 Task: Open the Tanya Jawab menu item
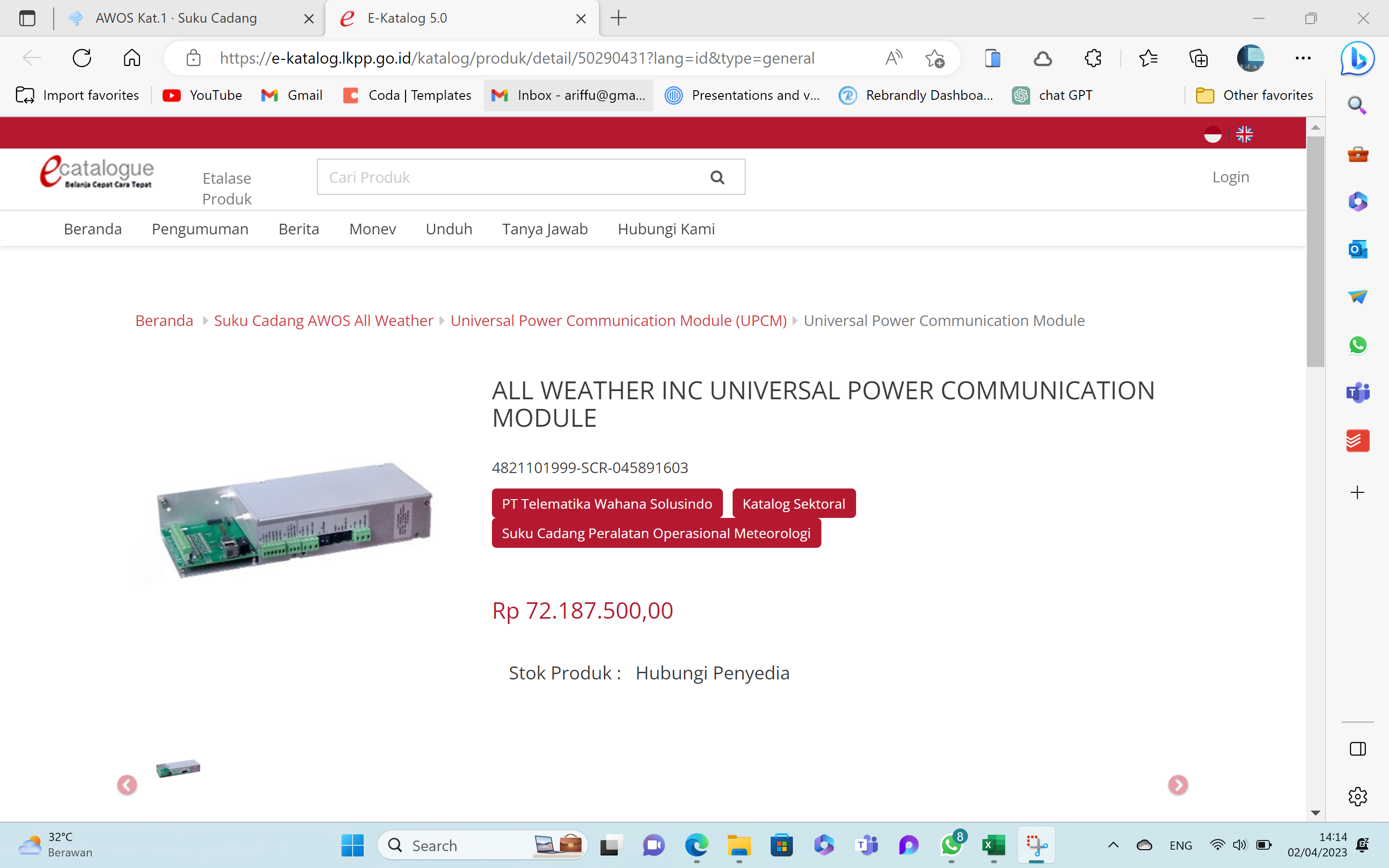(x=545, y=229)
